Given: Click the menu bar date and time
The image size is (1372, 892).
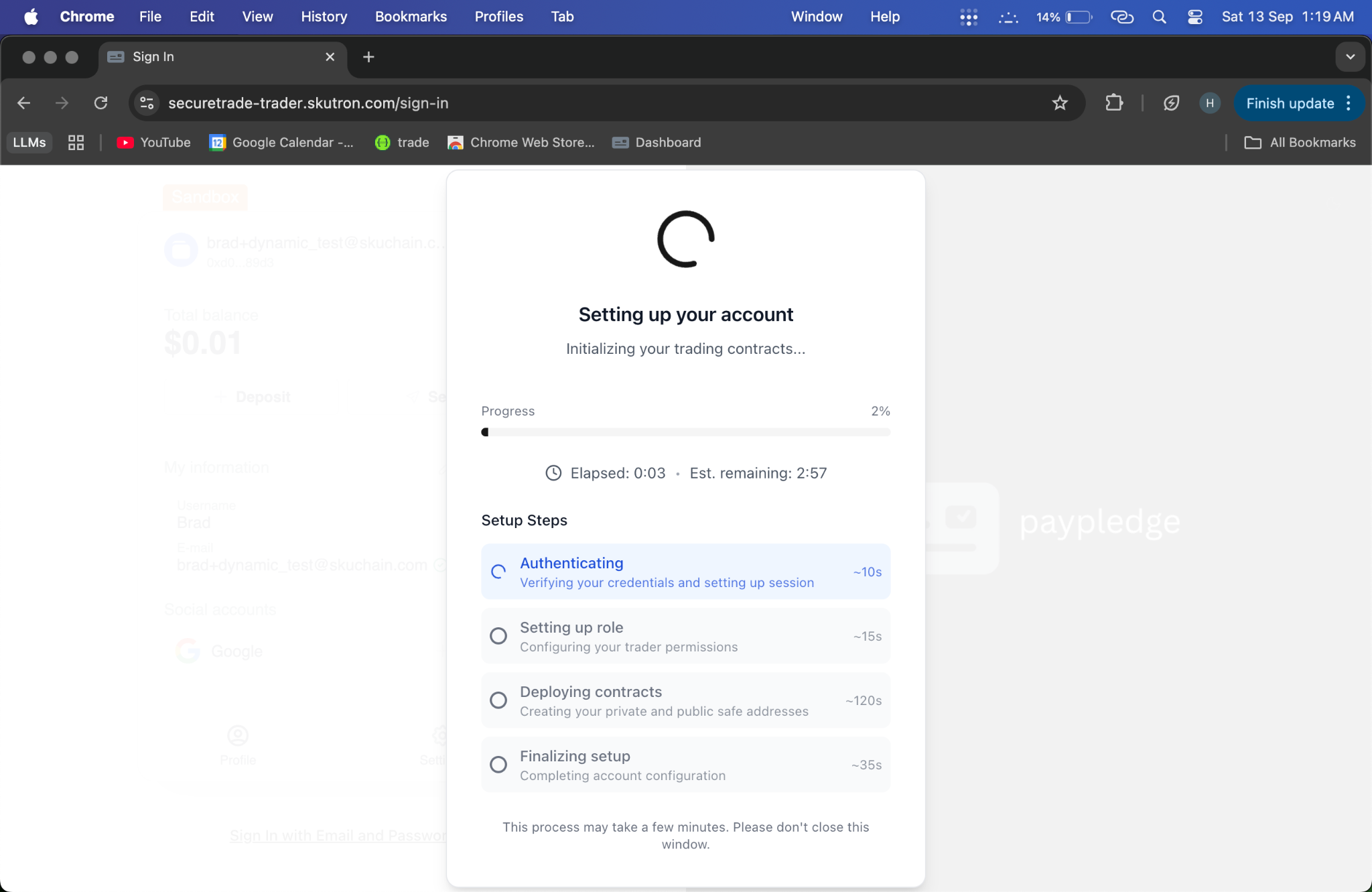Looking at the screenshot, I should coord(1288,17).
